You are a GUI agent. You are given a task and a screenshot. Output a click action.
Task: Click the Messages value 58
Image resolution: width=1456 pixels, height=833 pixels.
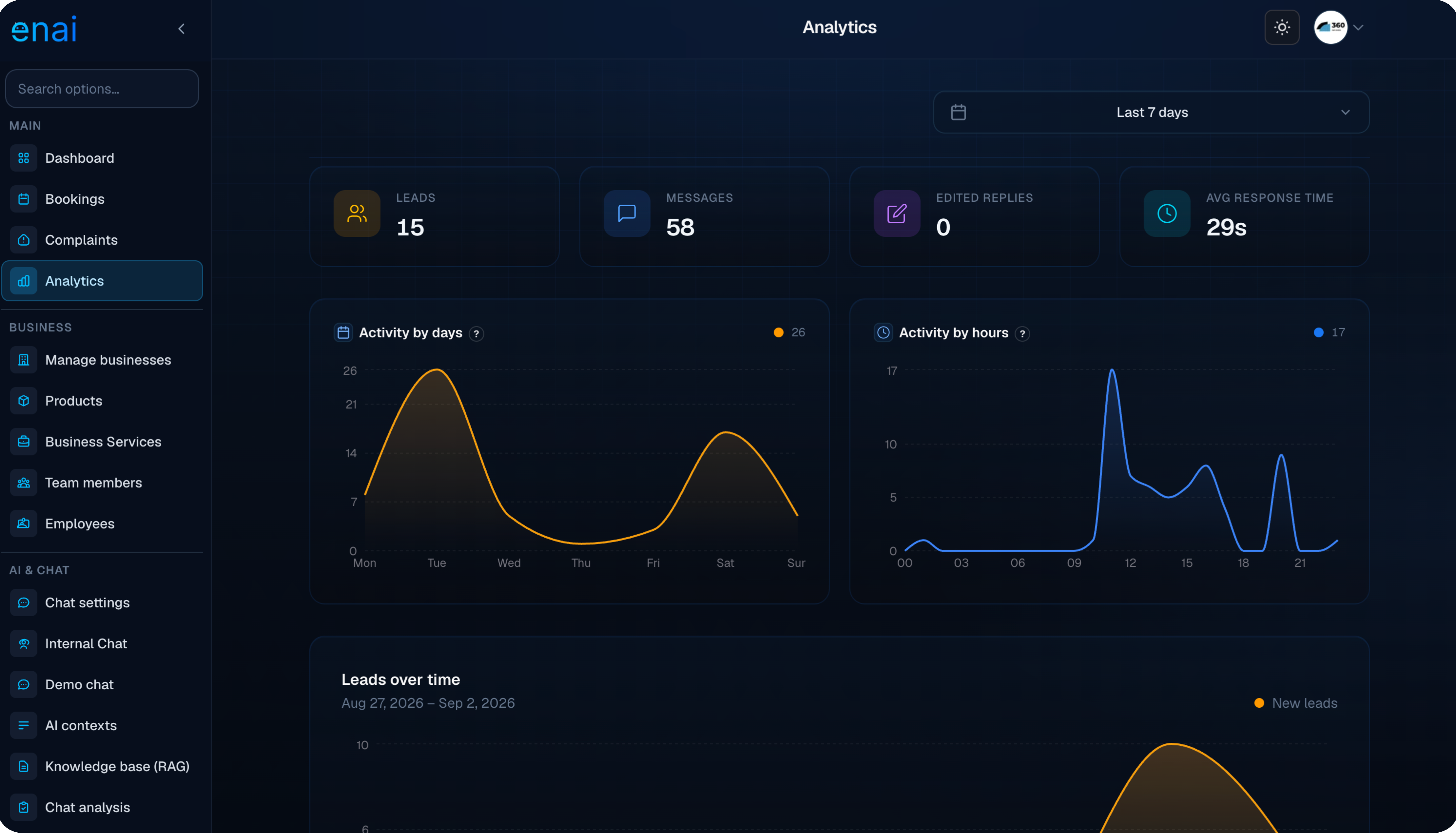click(680, 227)
